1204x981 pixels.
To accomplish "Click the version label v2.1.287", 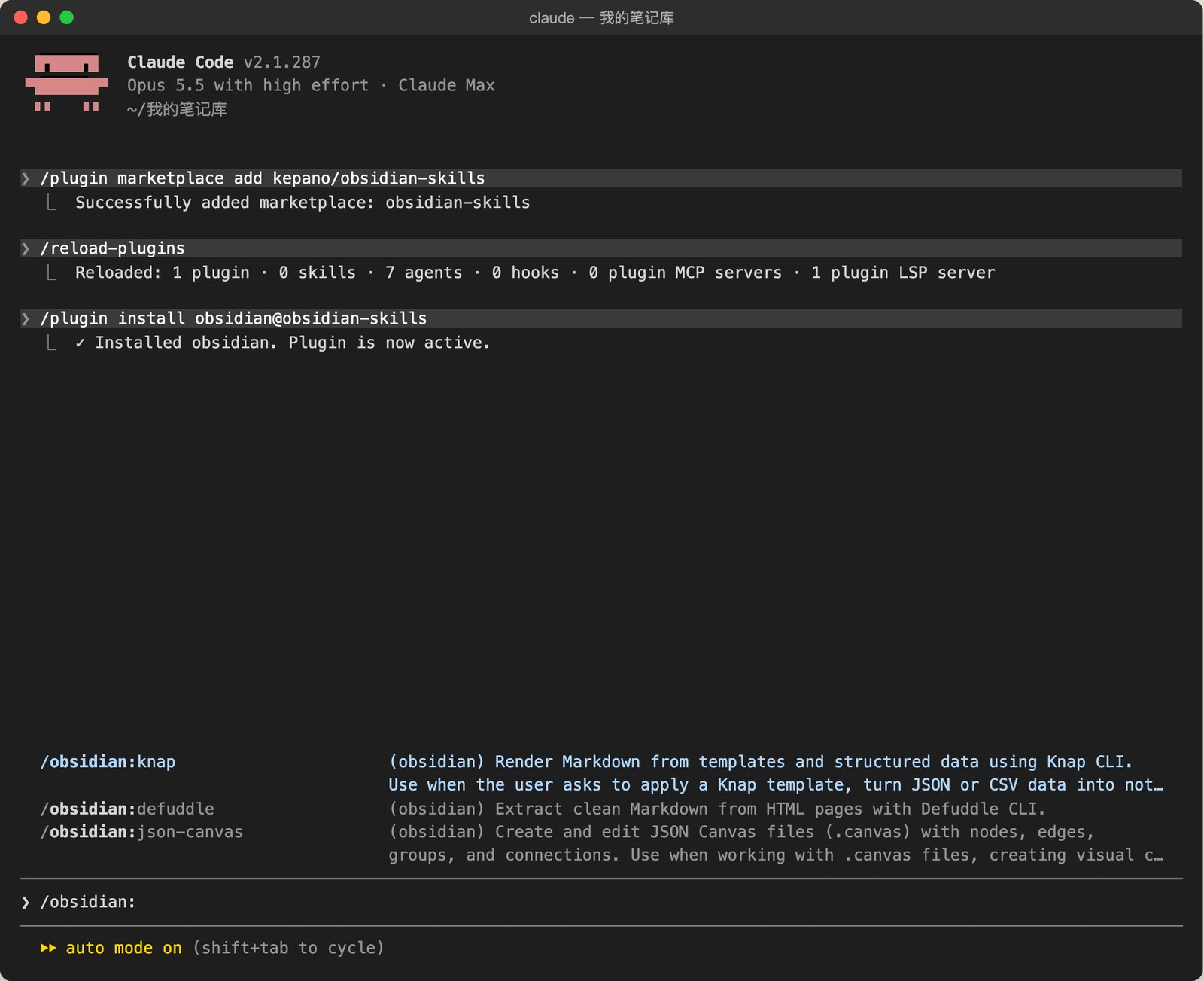I will (x=282, y=62).
